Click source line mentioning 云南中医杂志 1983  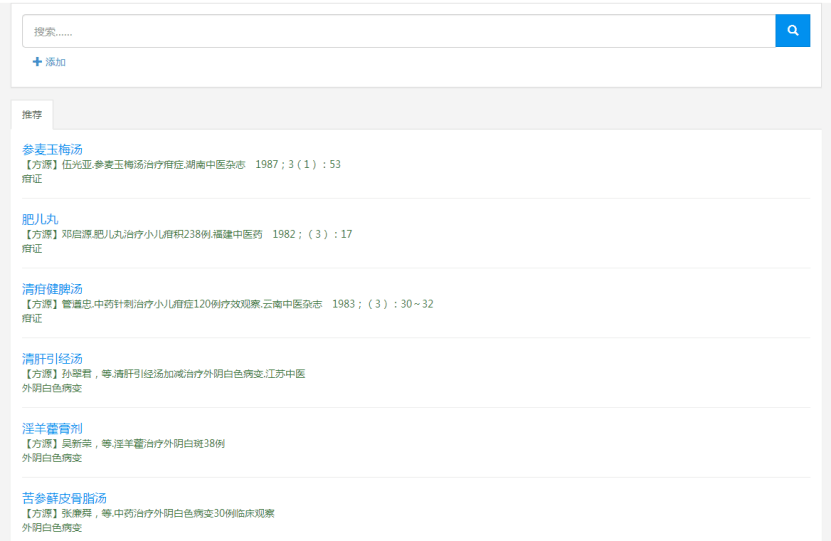(x=227, y=304)
